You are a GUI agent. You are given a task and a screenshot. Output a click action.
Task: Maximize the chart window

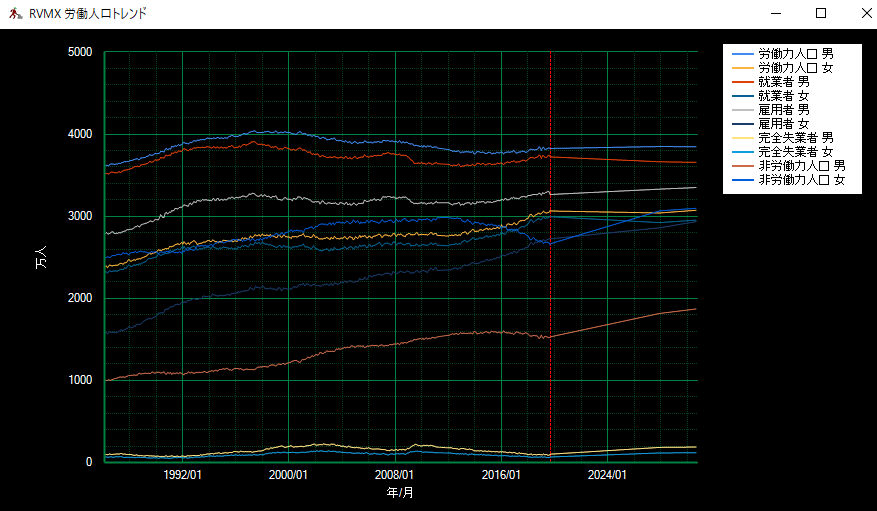821,14
